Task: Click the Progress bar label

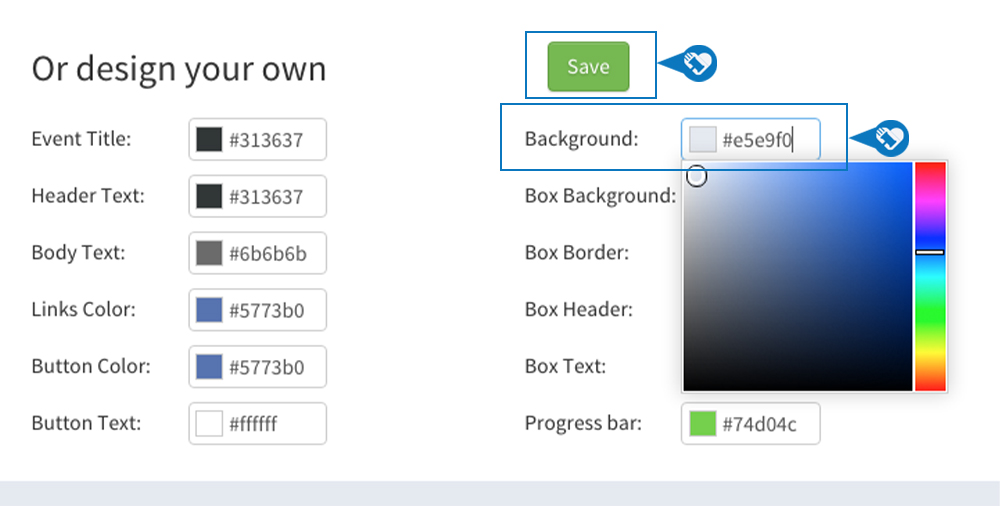Action: coord(583,422)
